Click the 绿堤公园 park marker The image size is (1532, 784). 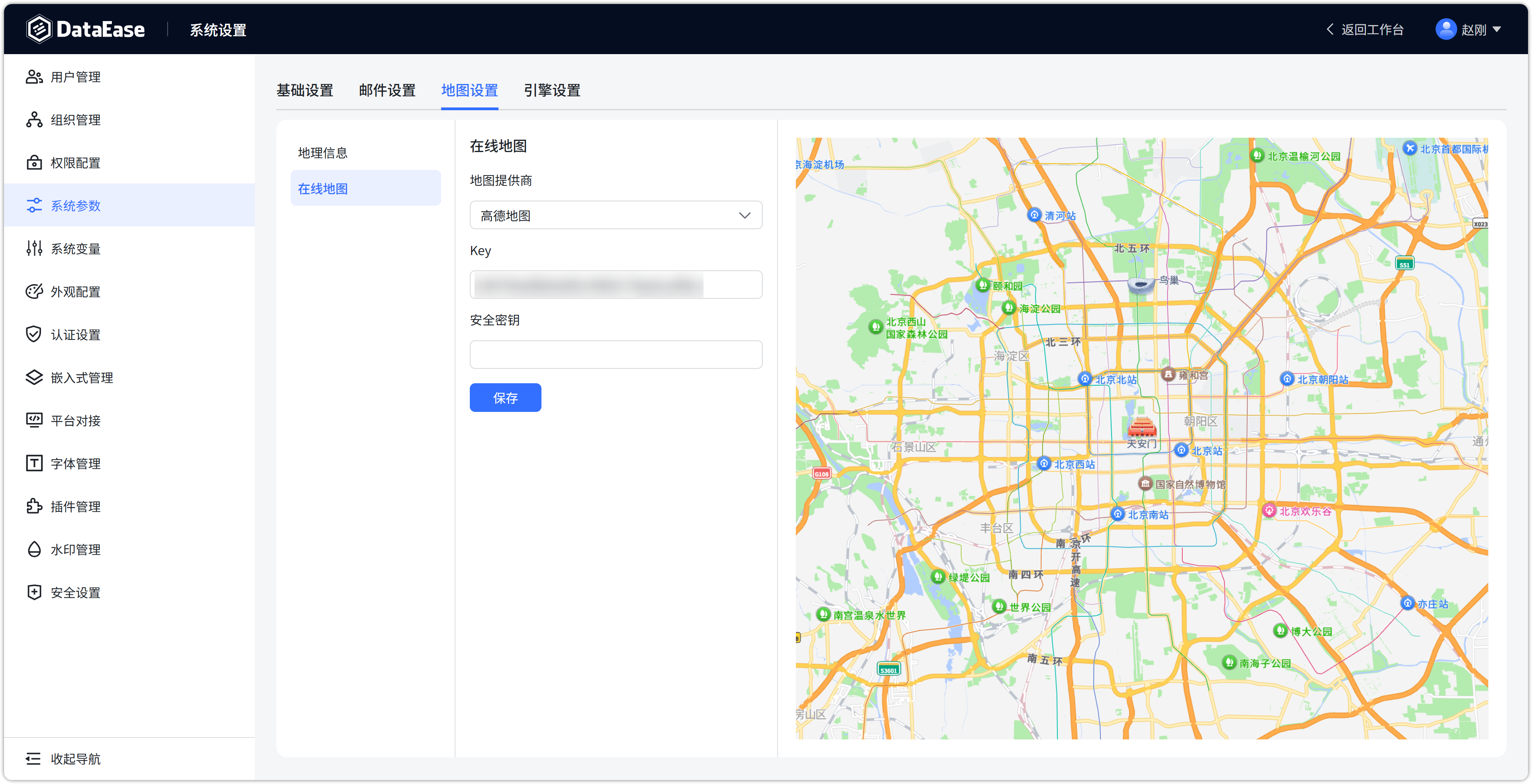(938, 577)
